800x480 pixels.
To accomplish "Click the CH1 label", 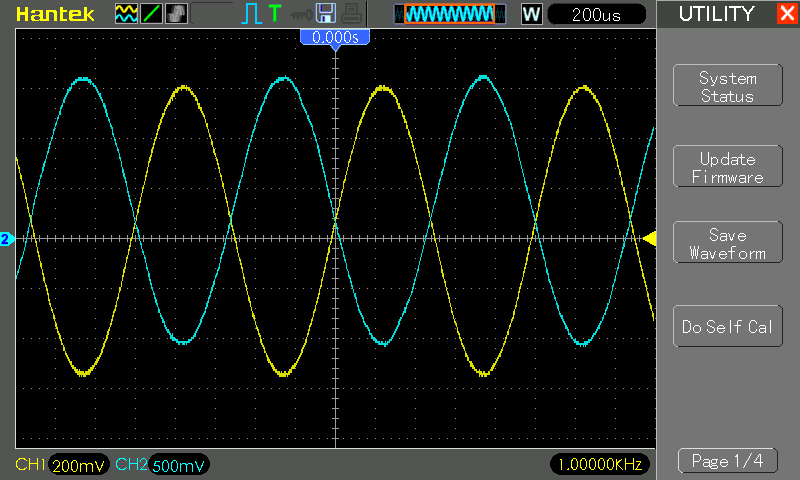I will (30, 464).
